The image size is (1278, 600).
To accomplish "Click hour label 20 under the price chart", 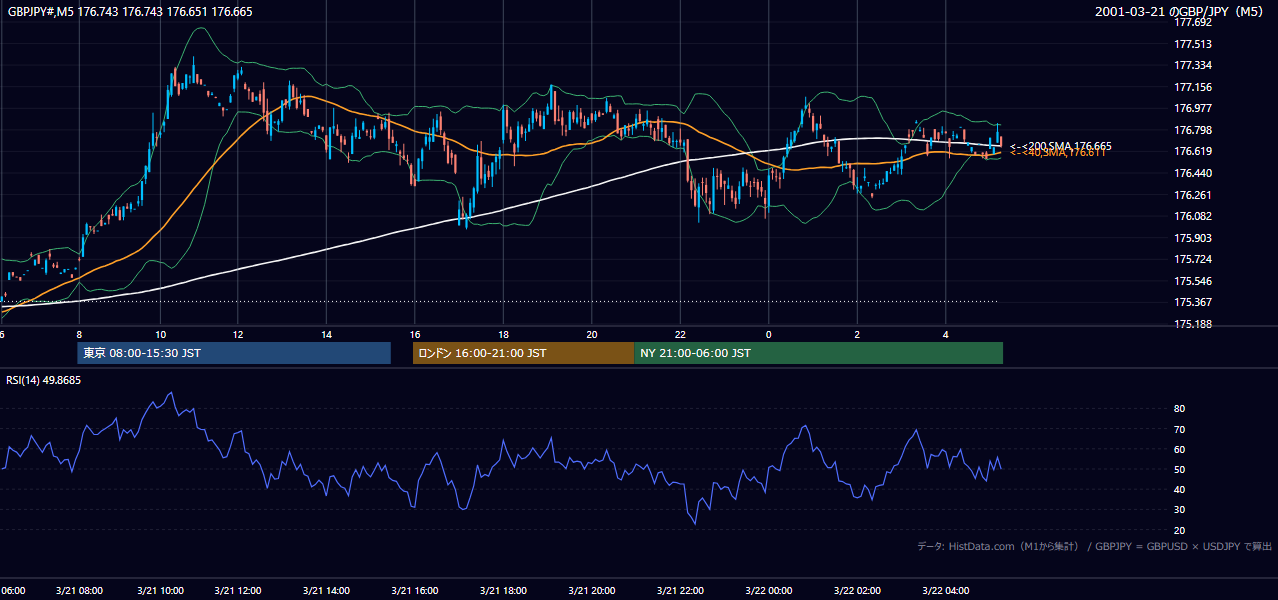I will point(592,335).
